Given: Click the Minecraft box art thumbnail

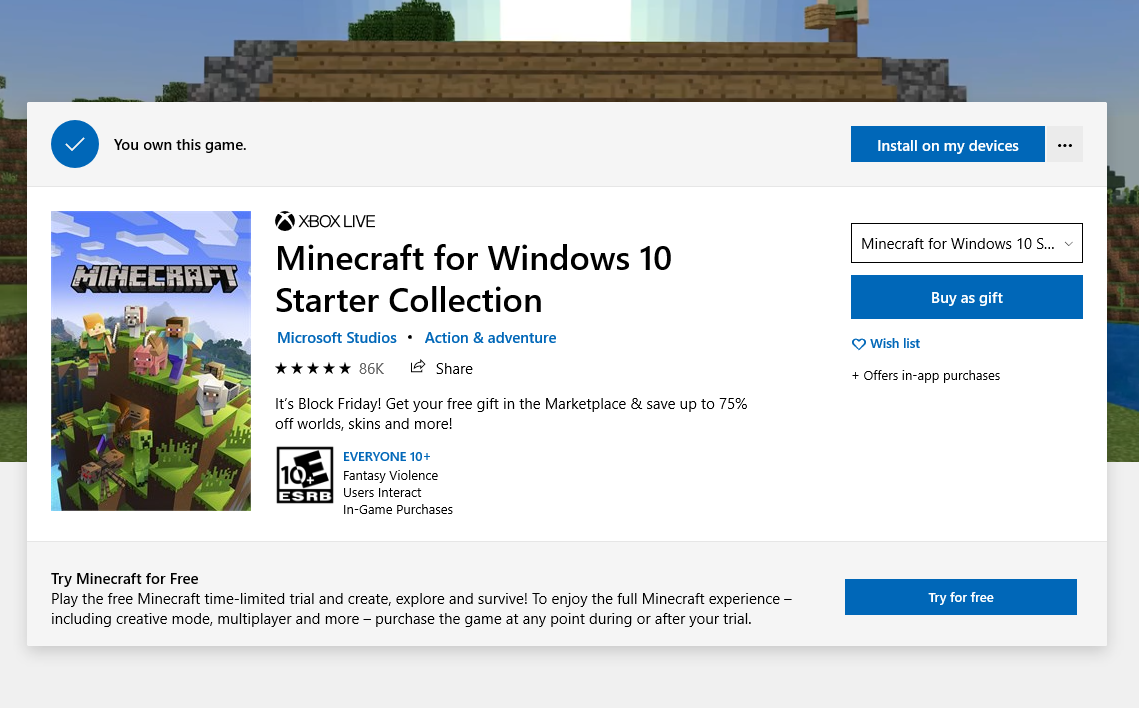Looking at the screenshot, I should click(151, 361).
